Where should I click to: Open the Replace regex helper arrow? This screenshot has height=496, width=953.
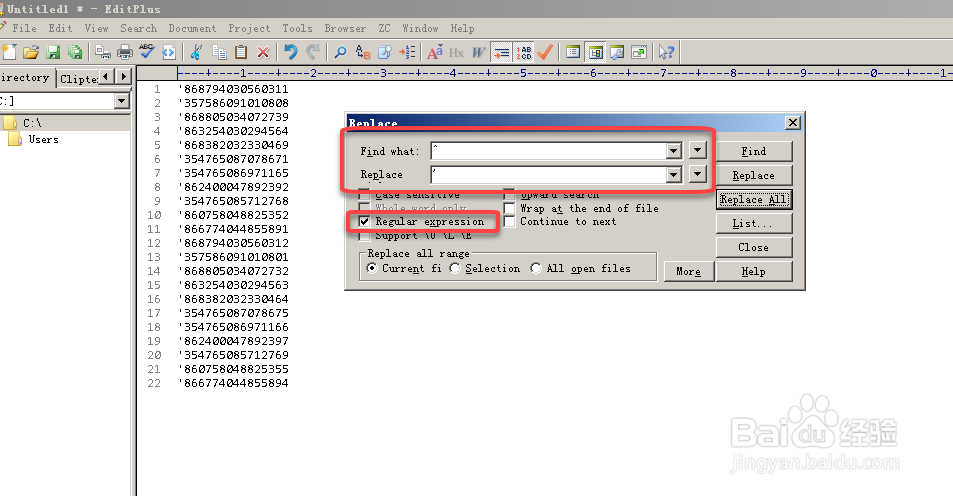click(x=698, y=174)
